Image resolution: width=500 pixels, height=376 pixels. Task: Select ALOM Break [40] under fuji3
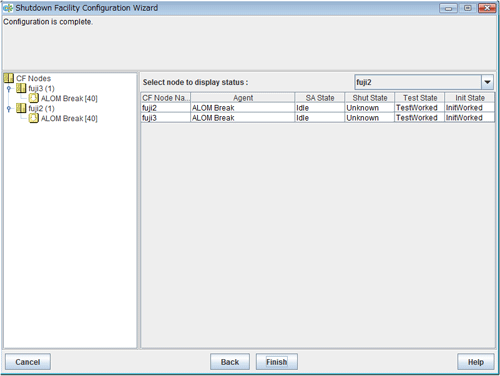tap(69, 99)
